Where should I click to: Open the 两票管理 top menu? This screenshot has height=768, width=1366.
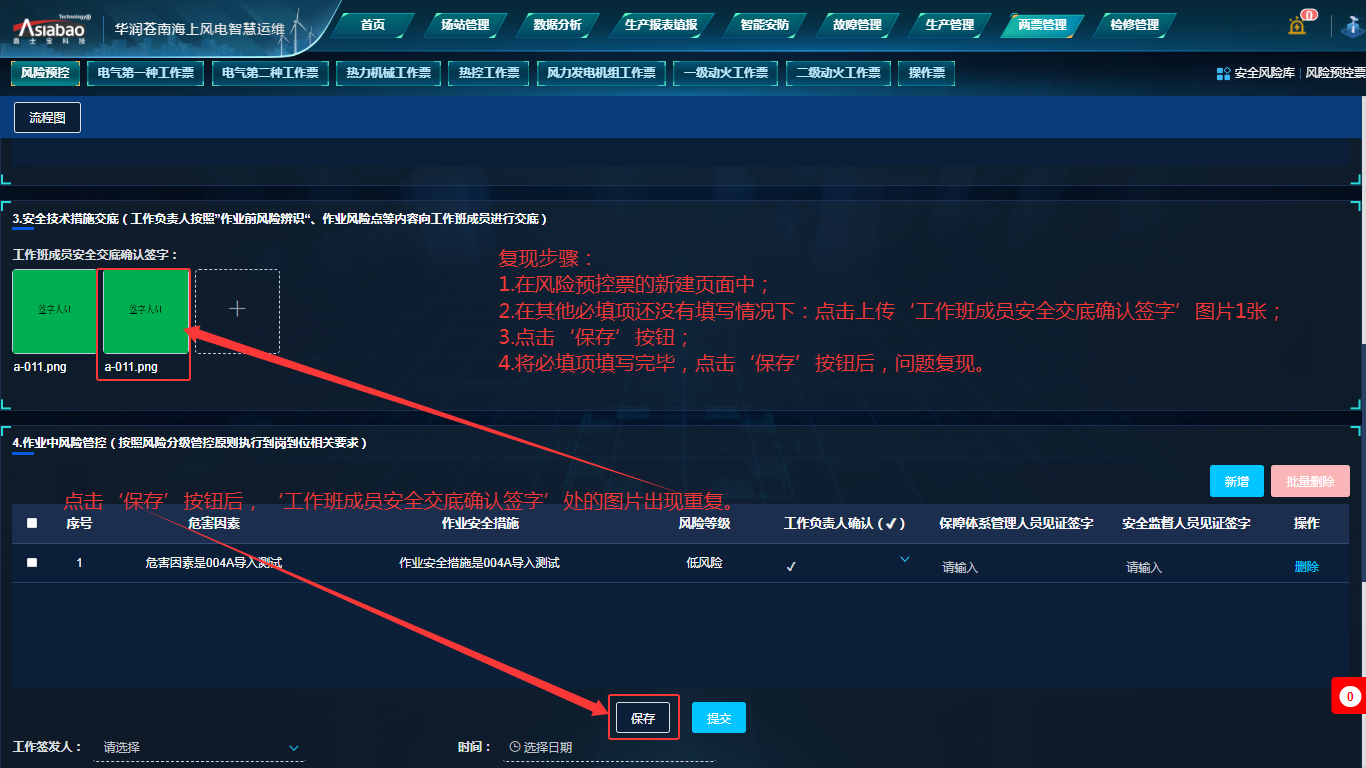click(x=1042, y=25)
